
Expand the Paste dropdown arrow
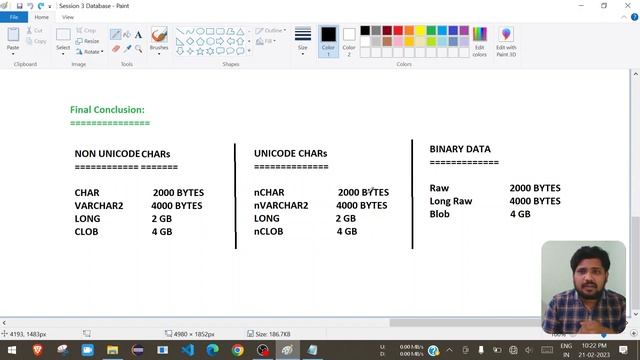(13, 54)
